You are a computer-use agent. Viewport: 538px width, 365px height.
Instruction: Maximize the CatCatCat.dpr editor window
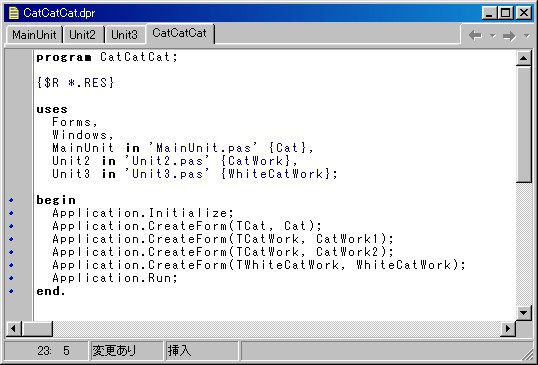(x=506, y=13)
